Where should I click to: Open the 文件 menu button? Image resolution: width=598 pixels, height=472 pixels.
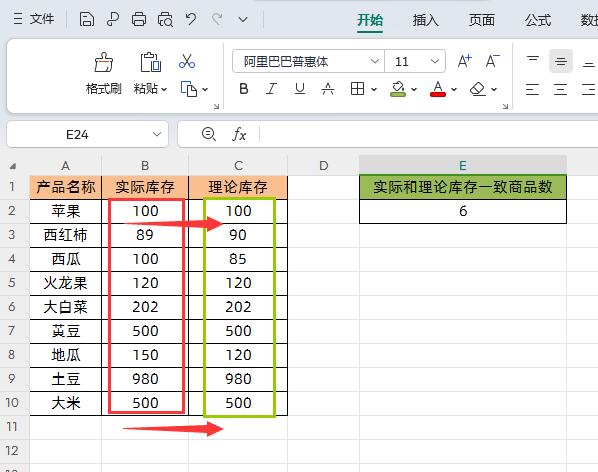pyautogui.click(x=34, y=19)
